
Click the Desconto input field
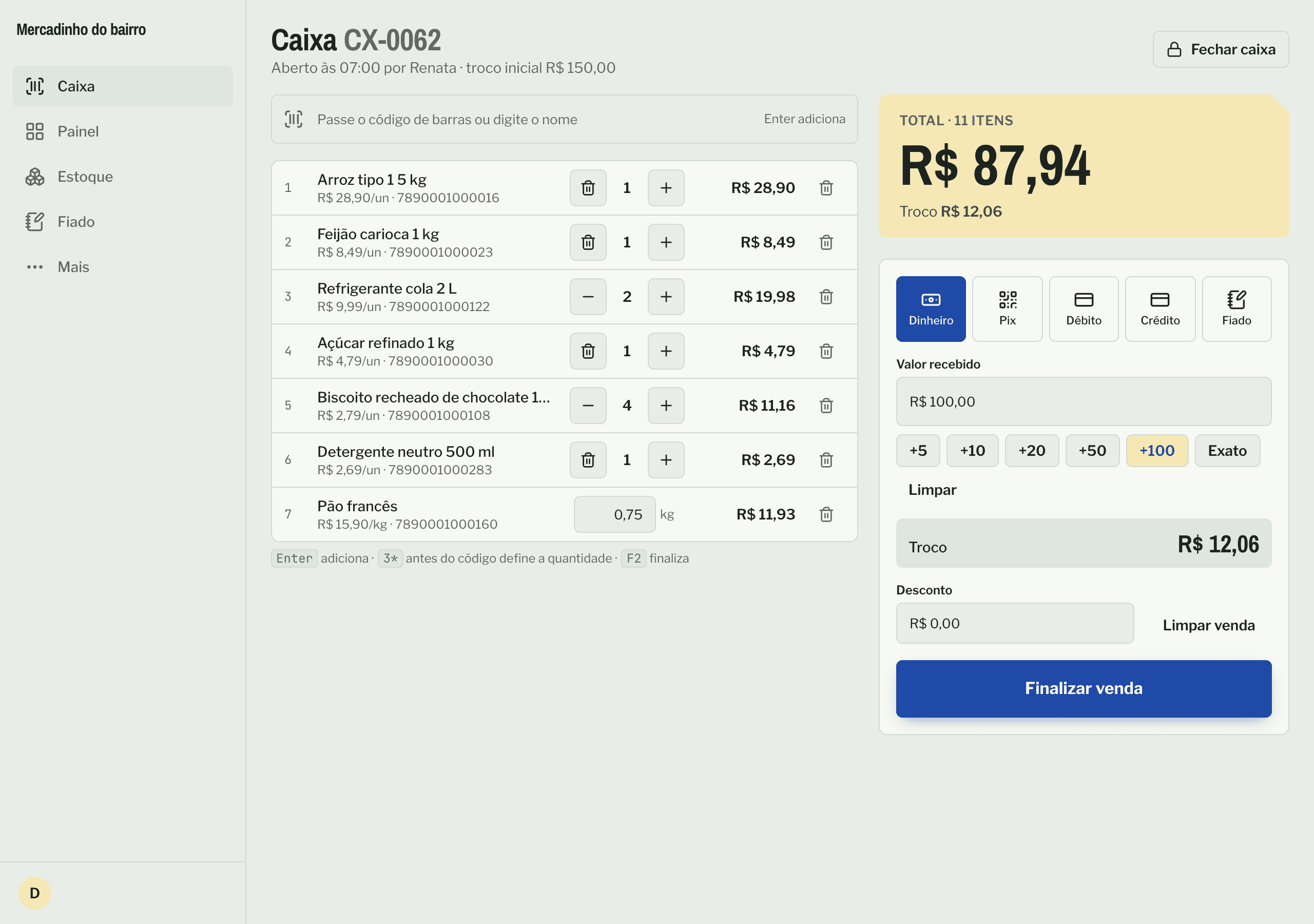[x=1014, y=623]
